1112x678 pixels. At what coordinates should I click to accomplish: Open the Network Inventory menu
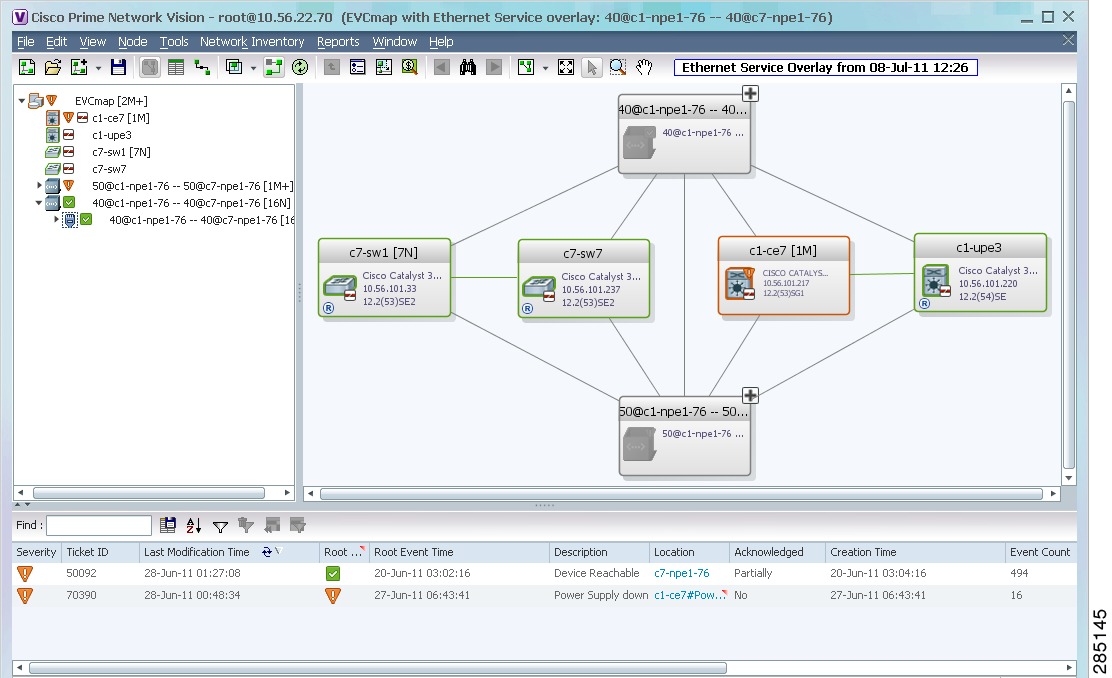(x=252, y=42)
